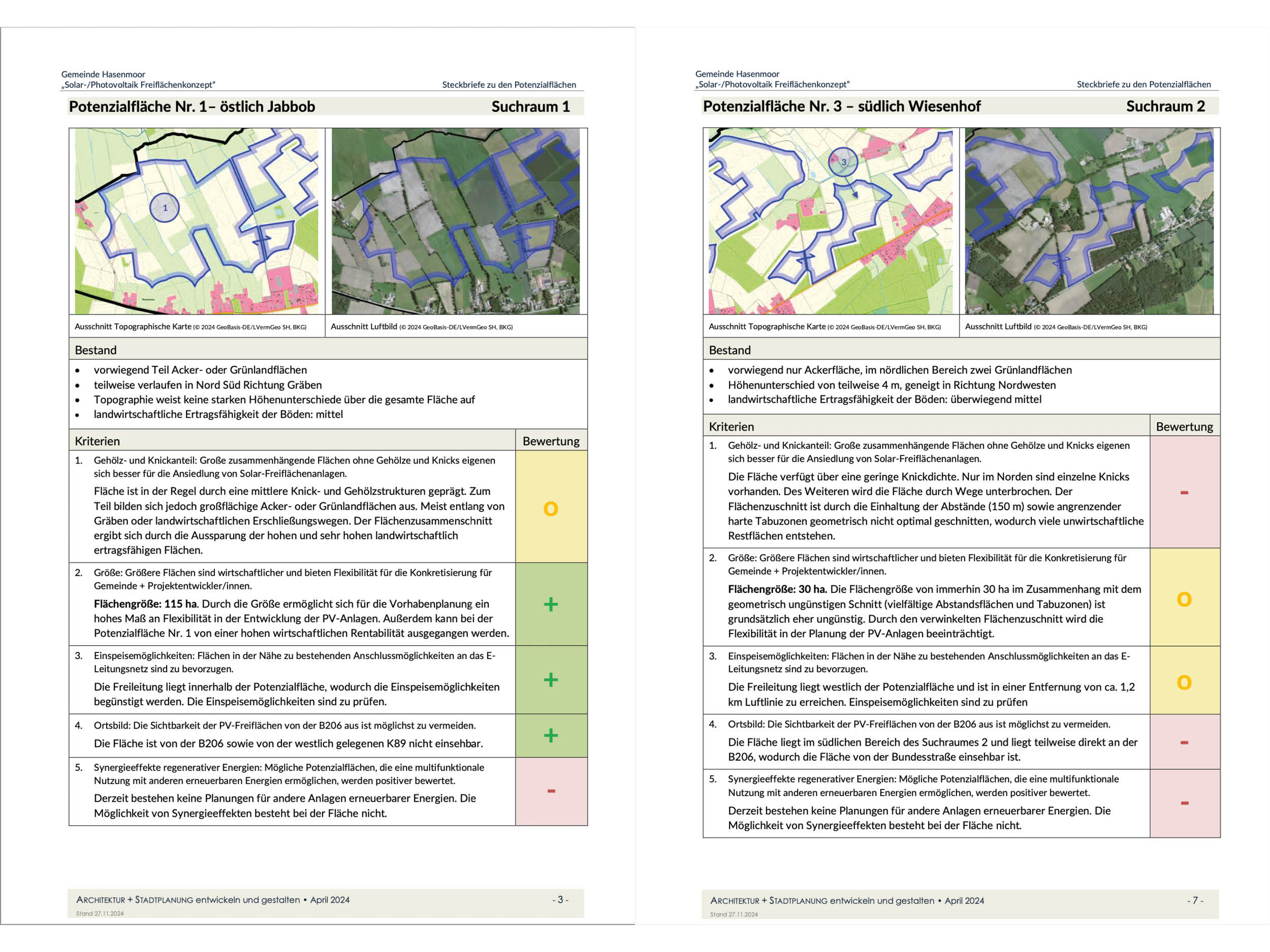Click the heading 'Potenzialfläche Nr. 1– östlich Jabbob'

(x=192, y=107)
